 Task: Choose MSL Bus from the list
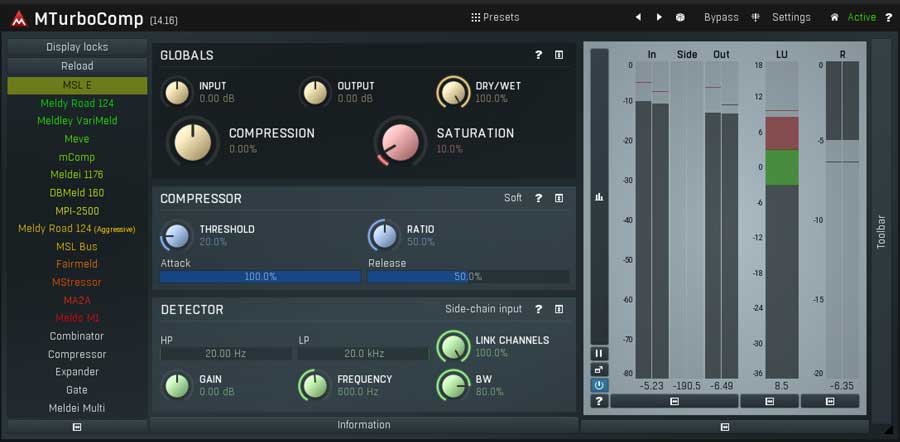pyautogui.click(x=77, y=246)
